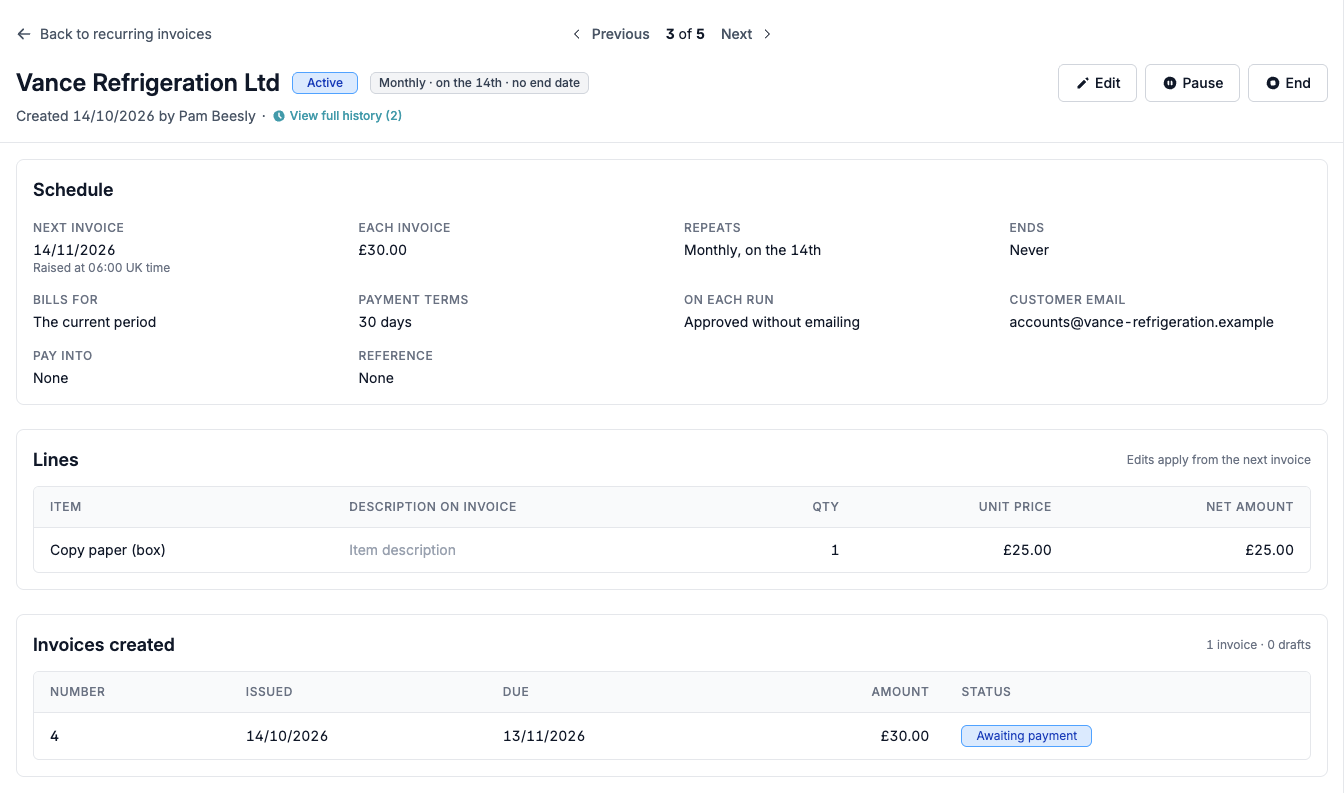Image resolution: width=1344 pixels, height=793 pixels.
Task: Click the '3 of 5' page indicator
Action: click(685, 34)
